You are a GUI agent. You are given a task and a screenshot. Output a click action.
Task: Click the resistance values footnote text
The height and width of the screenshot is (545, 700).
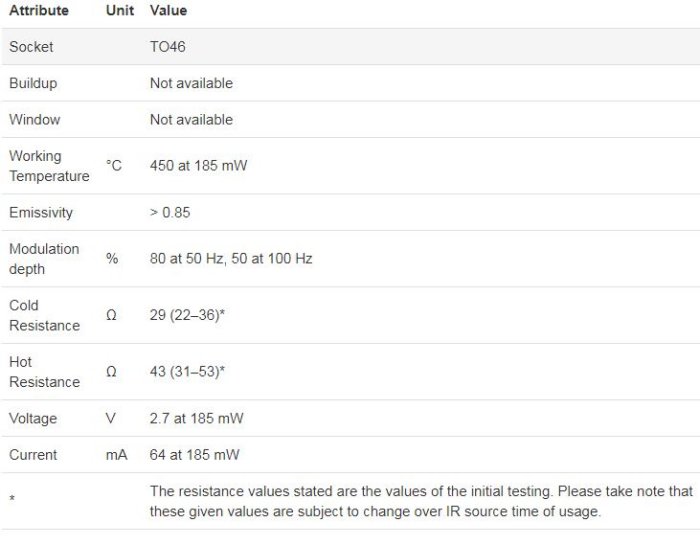(x=420, y=501)
